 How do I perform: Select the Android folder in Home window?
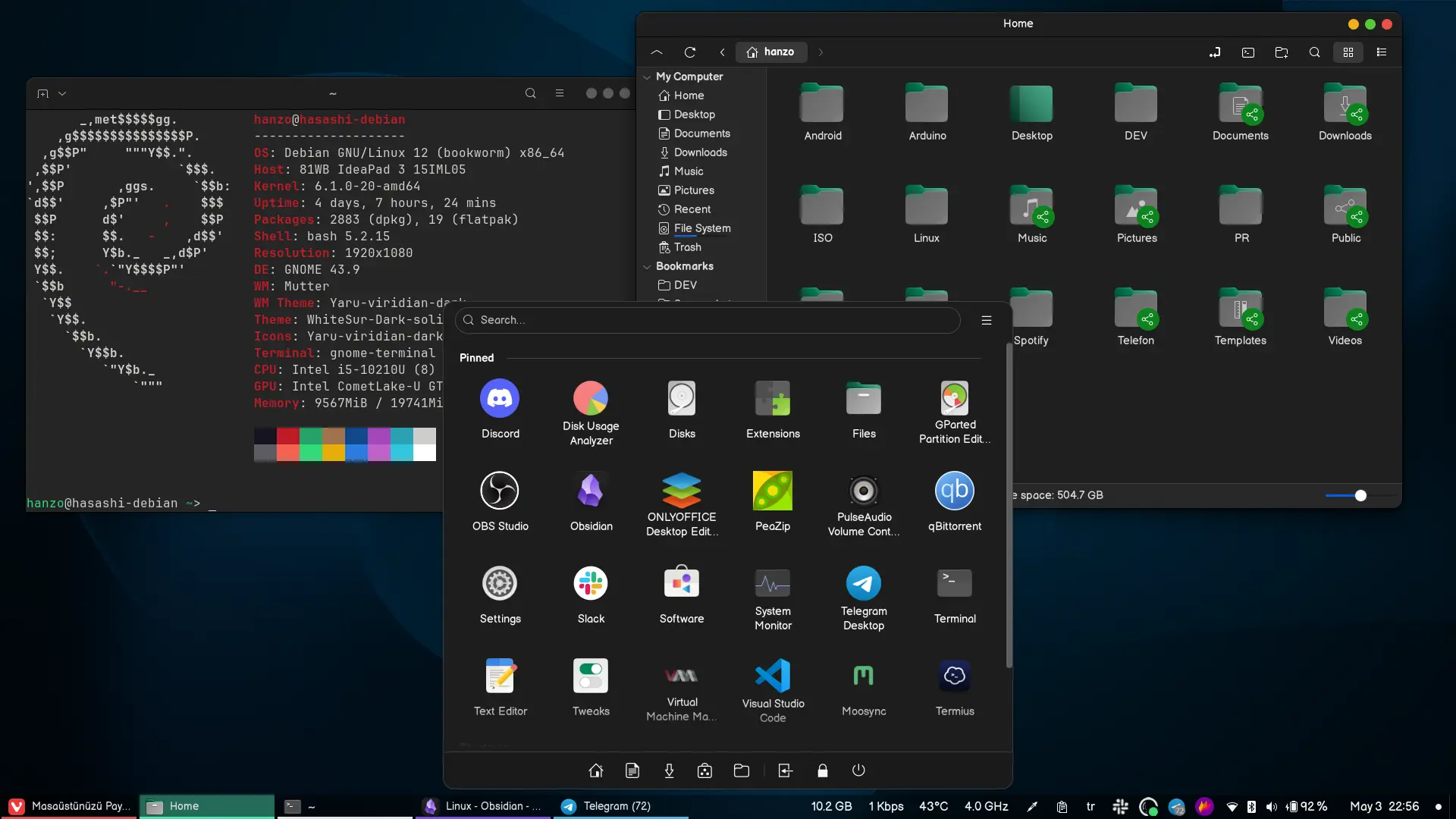coord(823,112)
